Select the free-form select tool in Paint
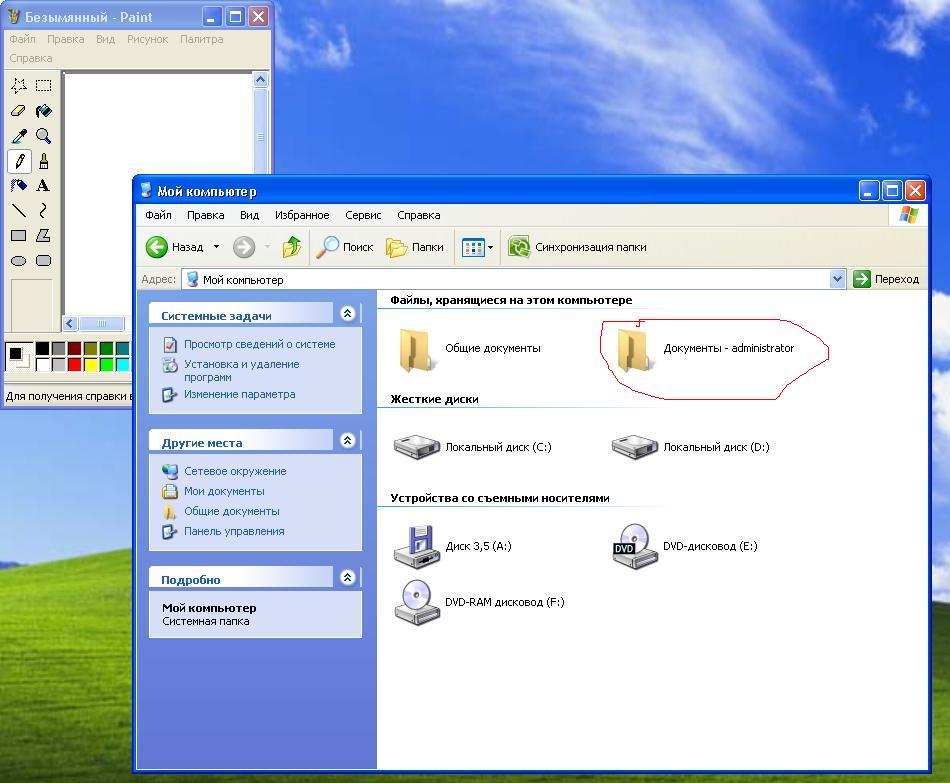The height and width of the screenshot is (783, 950). 19,85
